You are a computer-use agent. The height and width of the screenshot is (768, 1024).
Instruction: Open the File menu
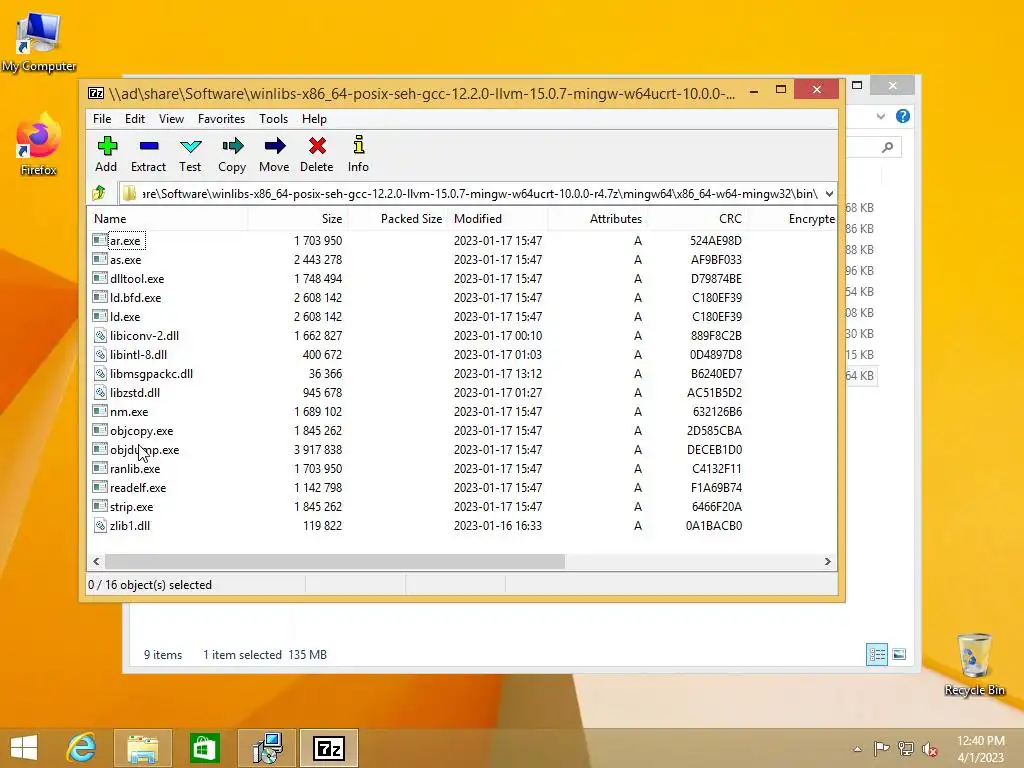(102, 119)
